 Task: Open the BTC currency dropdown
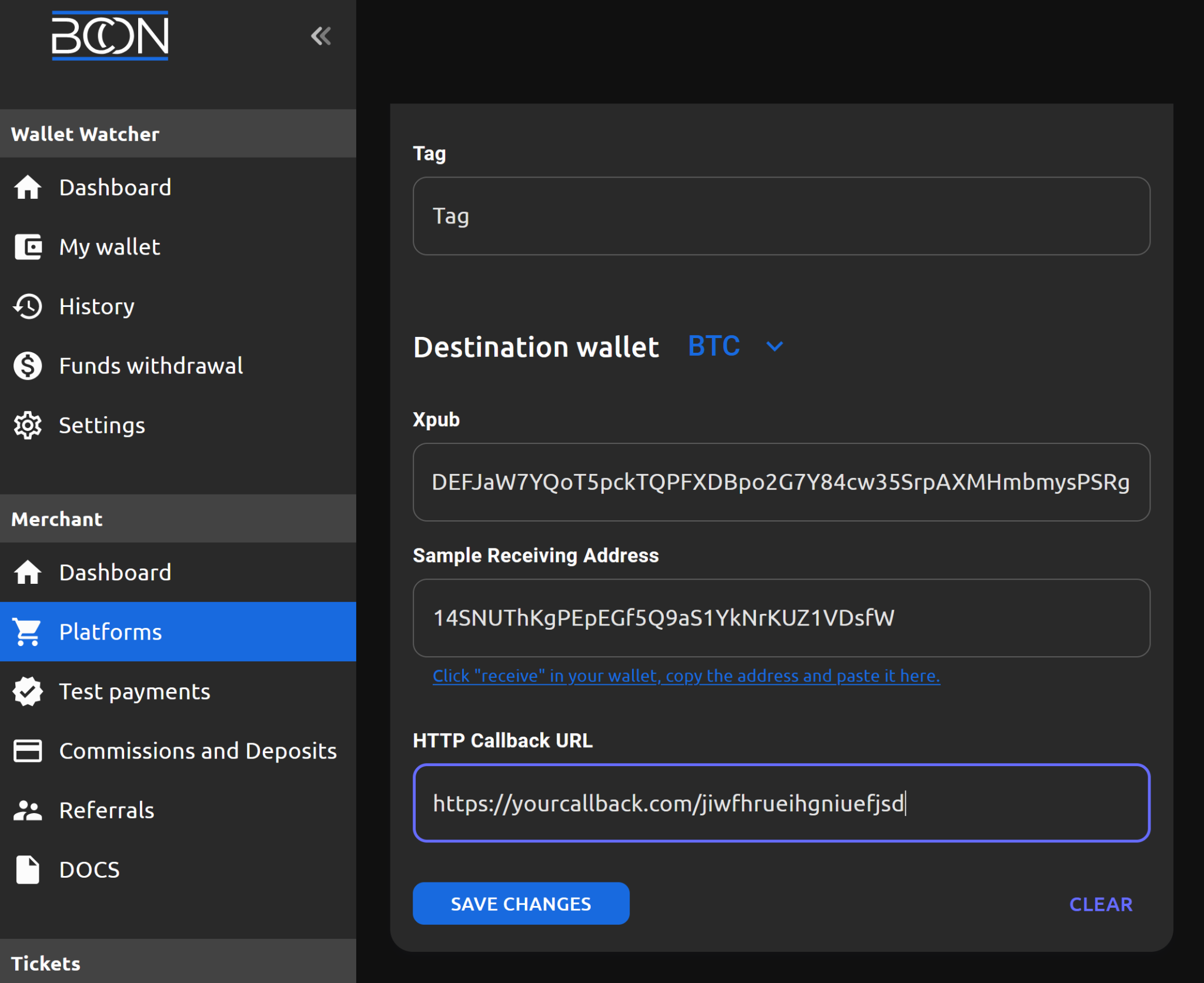[735, 346]
